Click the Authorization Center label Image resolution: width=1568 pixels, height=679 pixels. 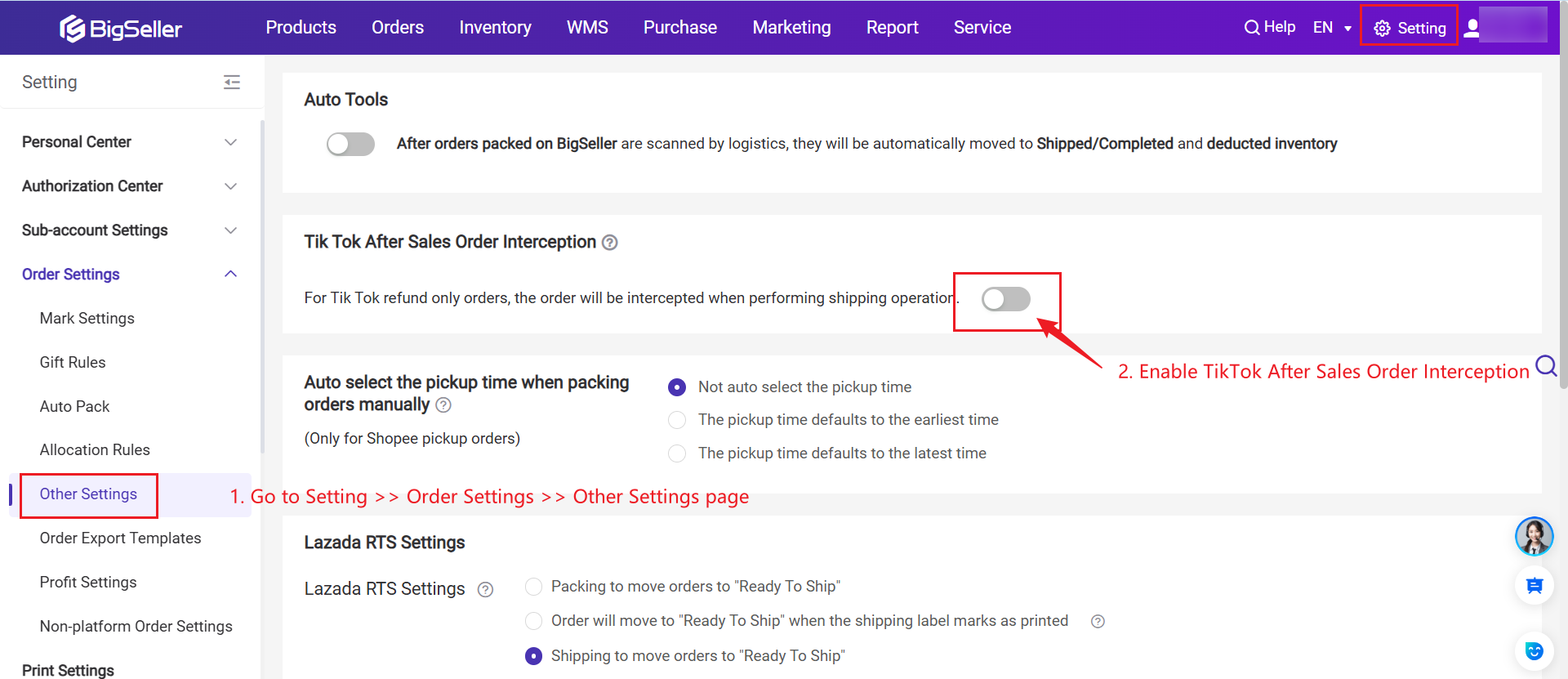point(92,186)
